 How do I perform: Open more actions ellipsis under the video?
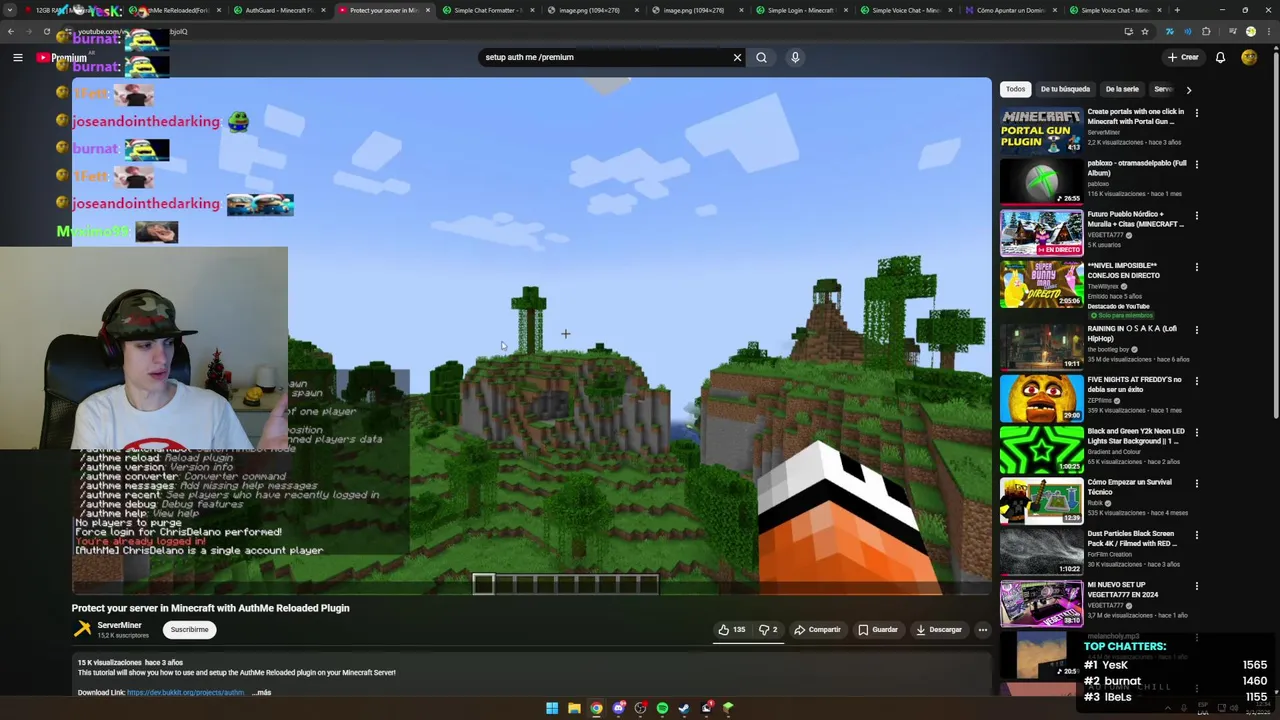click(982, 630)
